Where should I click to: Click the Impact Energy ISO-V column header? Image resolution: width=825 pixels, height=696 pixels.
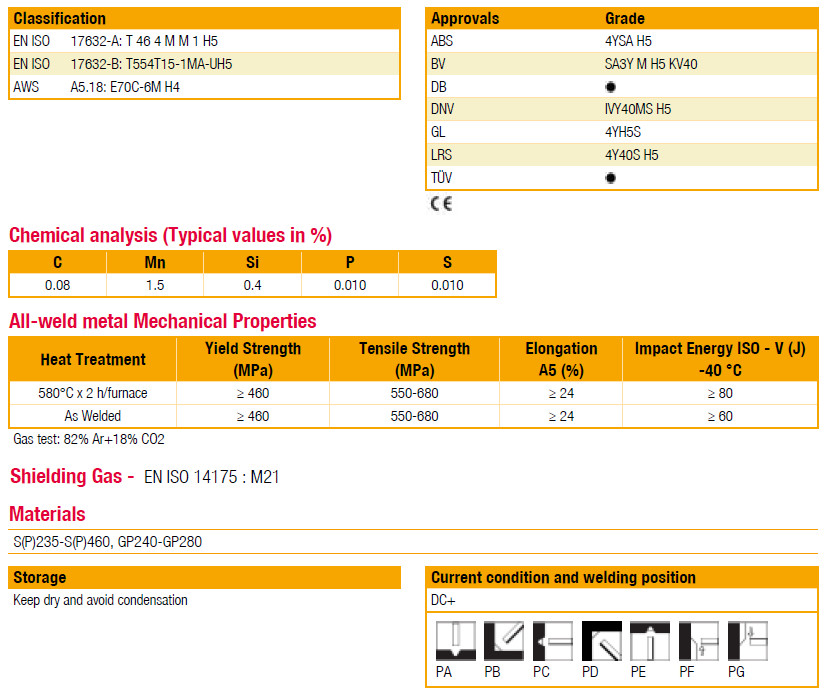tap(719, 359)
